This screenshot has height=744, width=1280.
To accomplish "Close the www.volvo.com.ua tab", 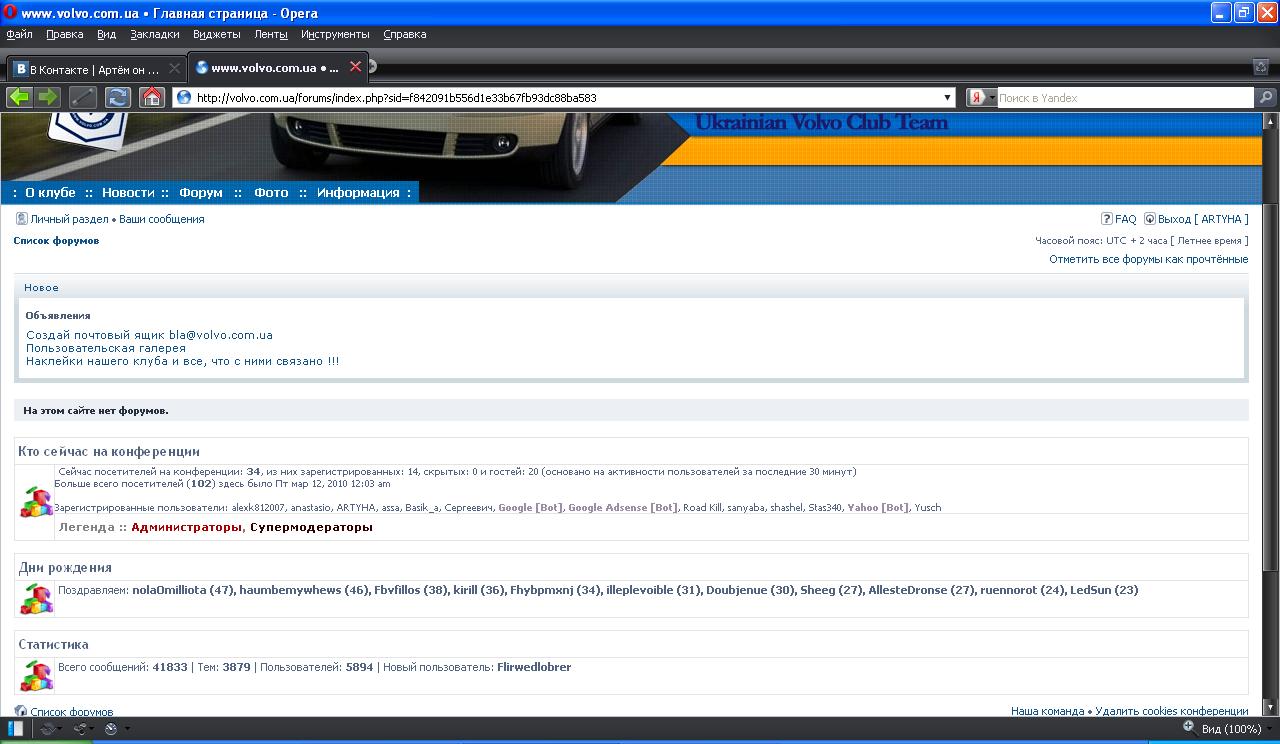I will tap(355, 67).
